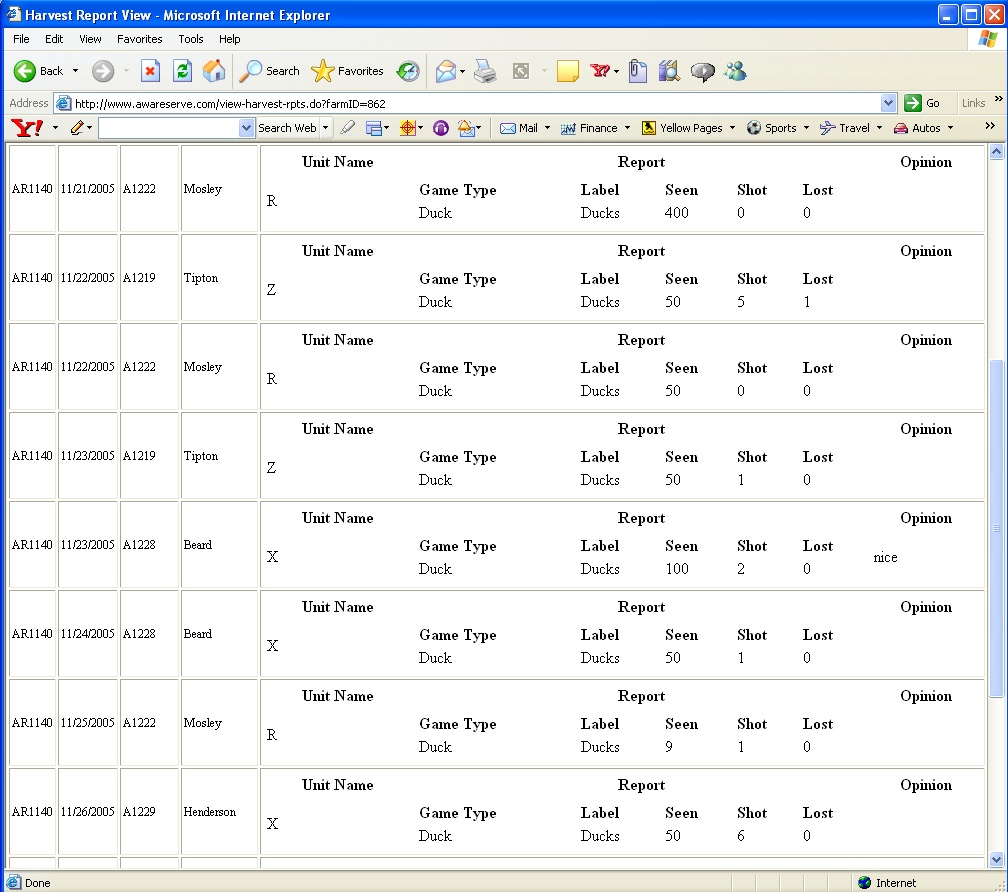
Task: Open the Favorites menu in the menu bar
Action: coord(139,39)
